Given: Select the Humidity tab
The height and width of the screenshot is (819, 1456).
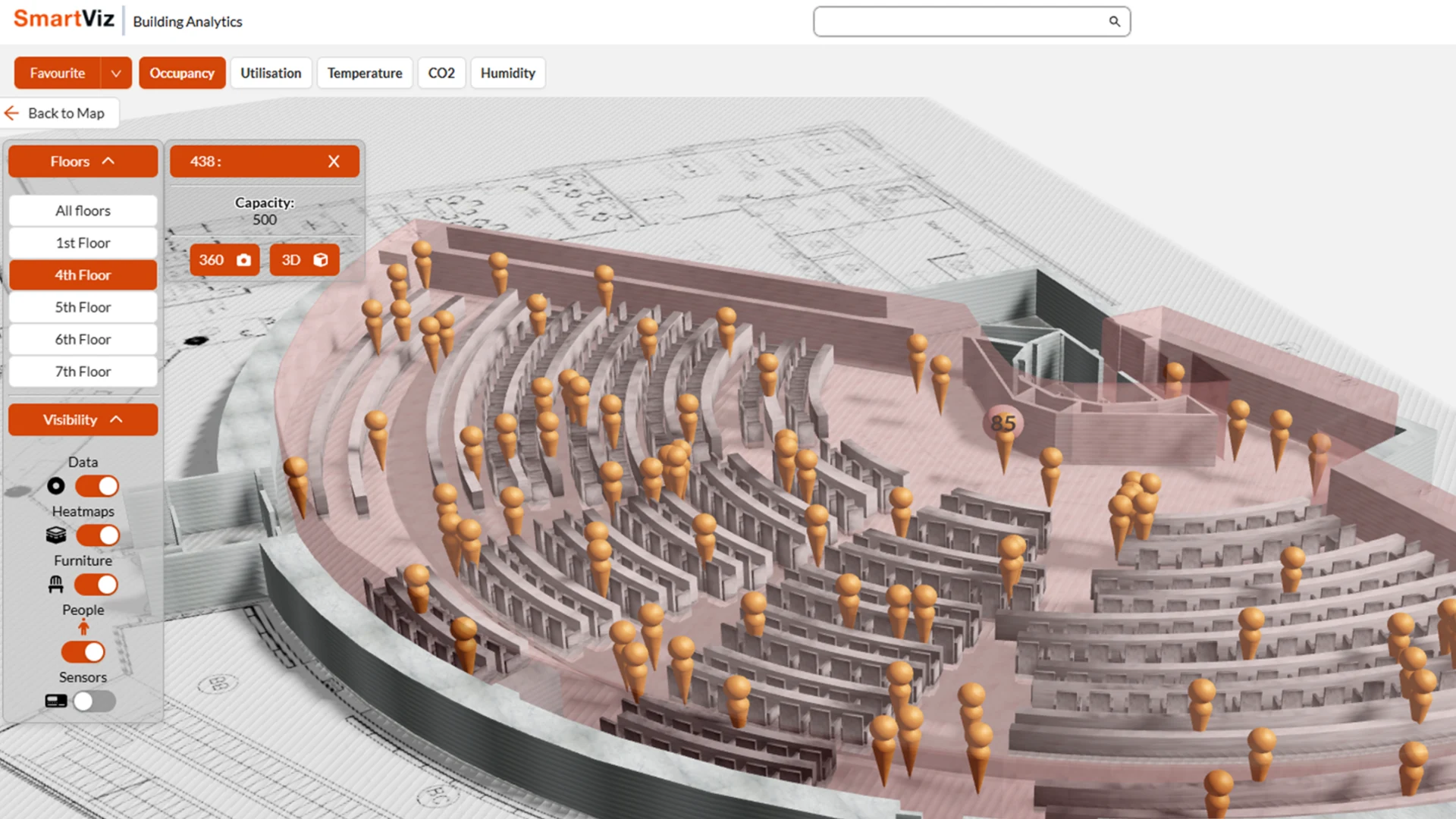Looking at the screenshot, I should coord(508,73).
